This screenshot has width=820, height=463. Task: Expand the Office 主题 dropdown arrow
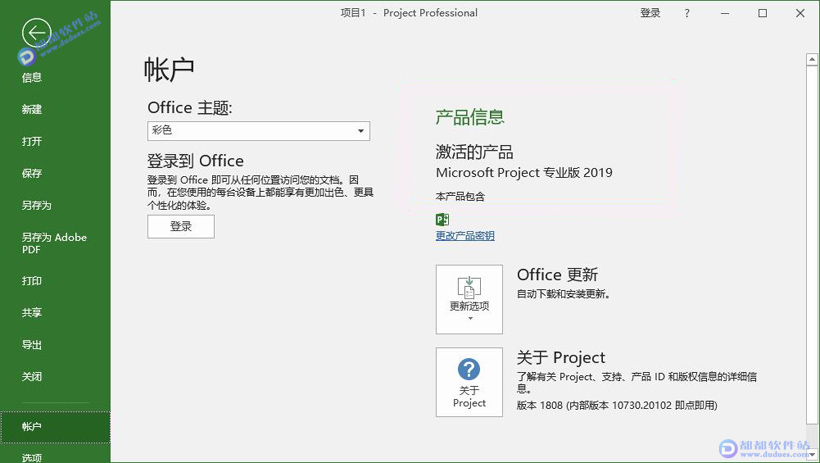(361, 131)
